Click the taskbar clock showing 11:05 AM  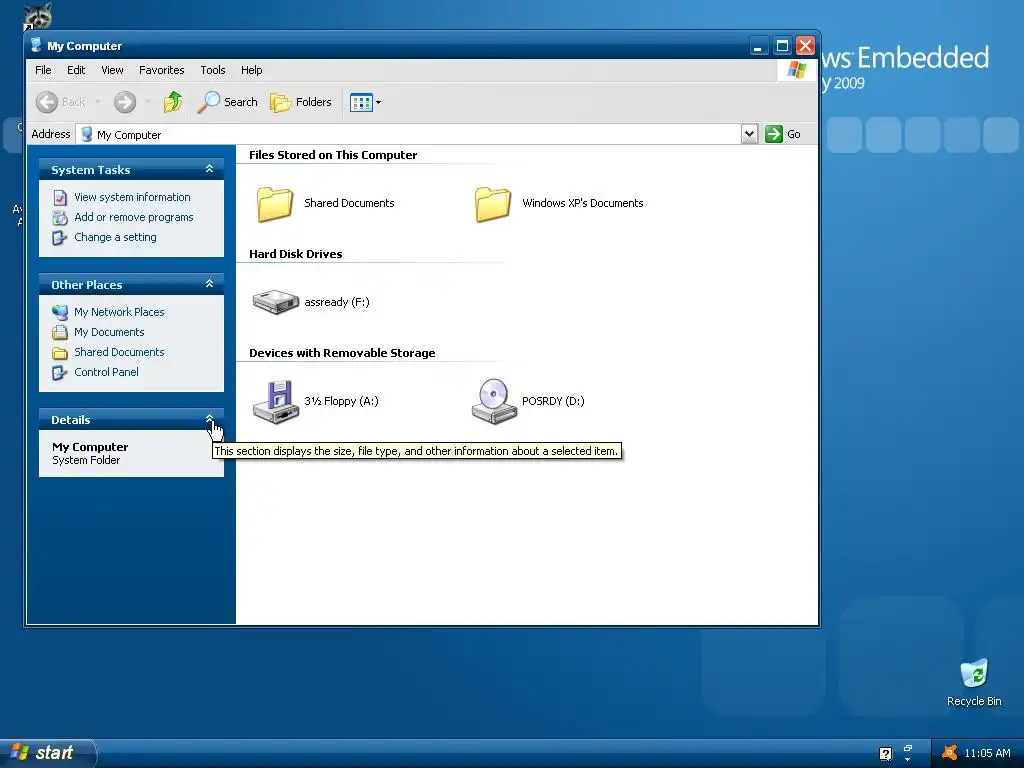(x=987, y=753)
